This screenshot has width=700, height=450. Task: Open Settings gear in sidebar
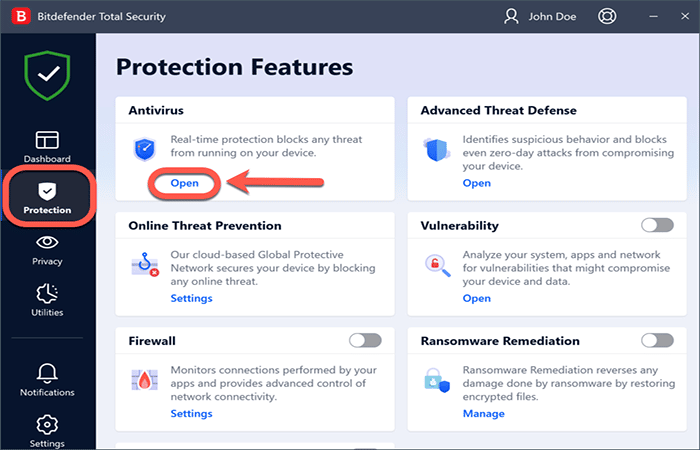pos(47,431)
